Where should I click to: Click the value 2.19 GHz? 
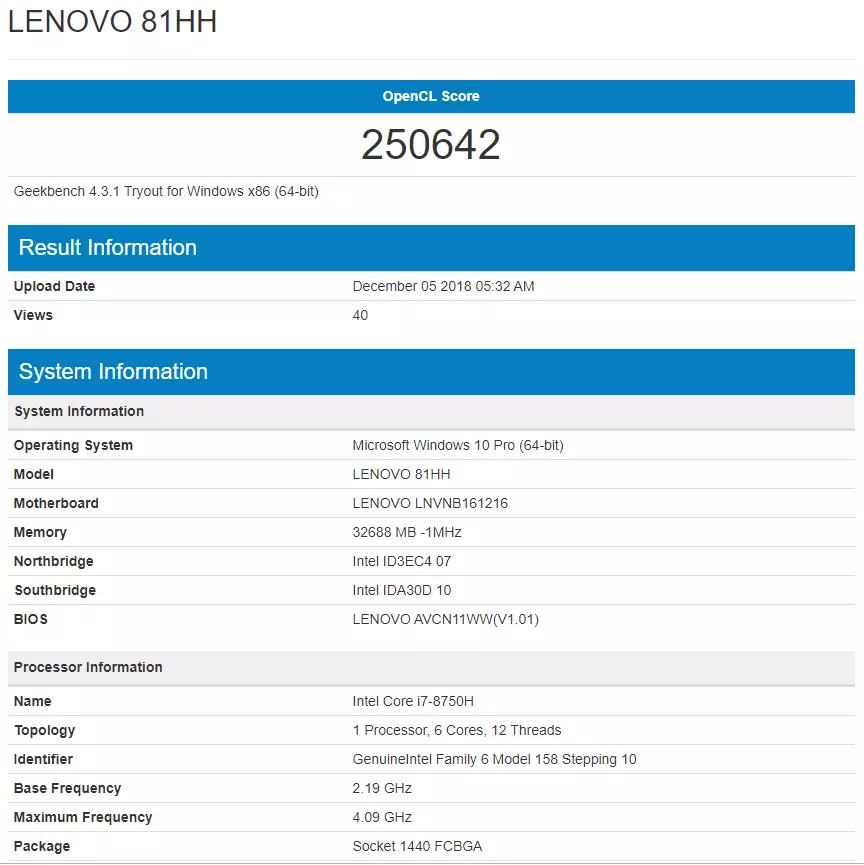(382, 788)
